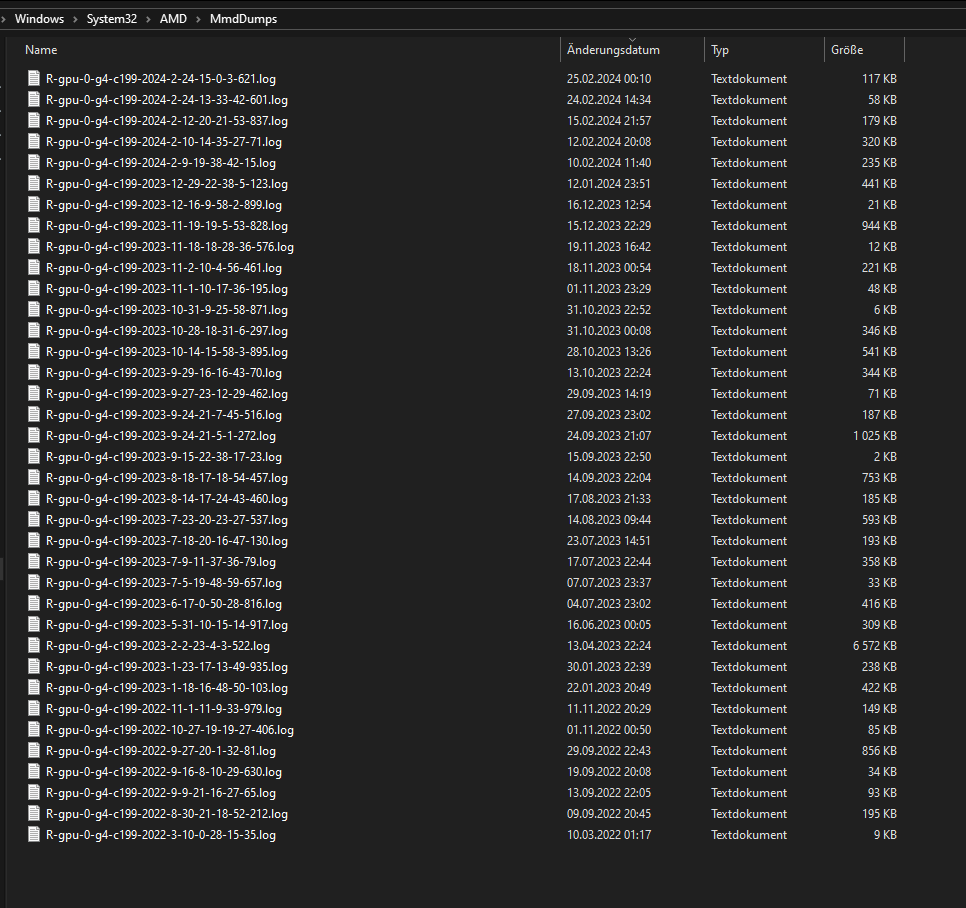The width and height of the screenshot is (966, 908).
Task: Click file icon of R-gpu-0-g4-c199-2024-2-24-13-33-42-601.log
Action: 34,99
